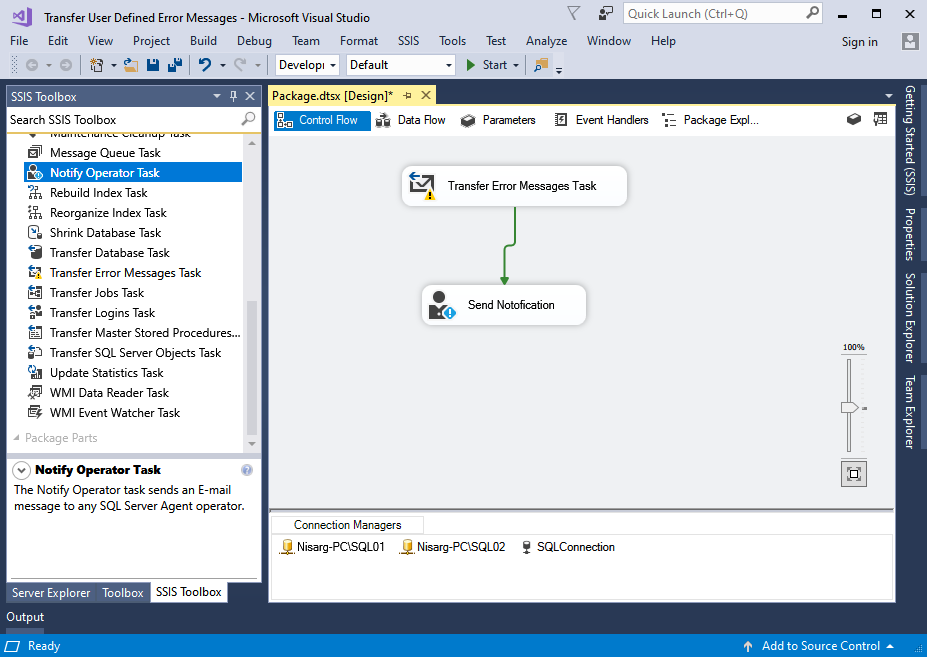Viewport: 927px width, 657px height.
Task: Click the Open File toolbar icon
Action: click(x=131, y=65)
